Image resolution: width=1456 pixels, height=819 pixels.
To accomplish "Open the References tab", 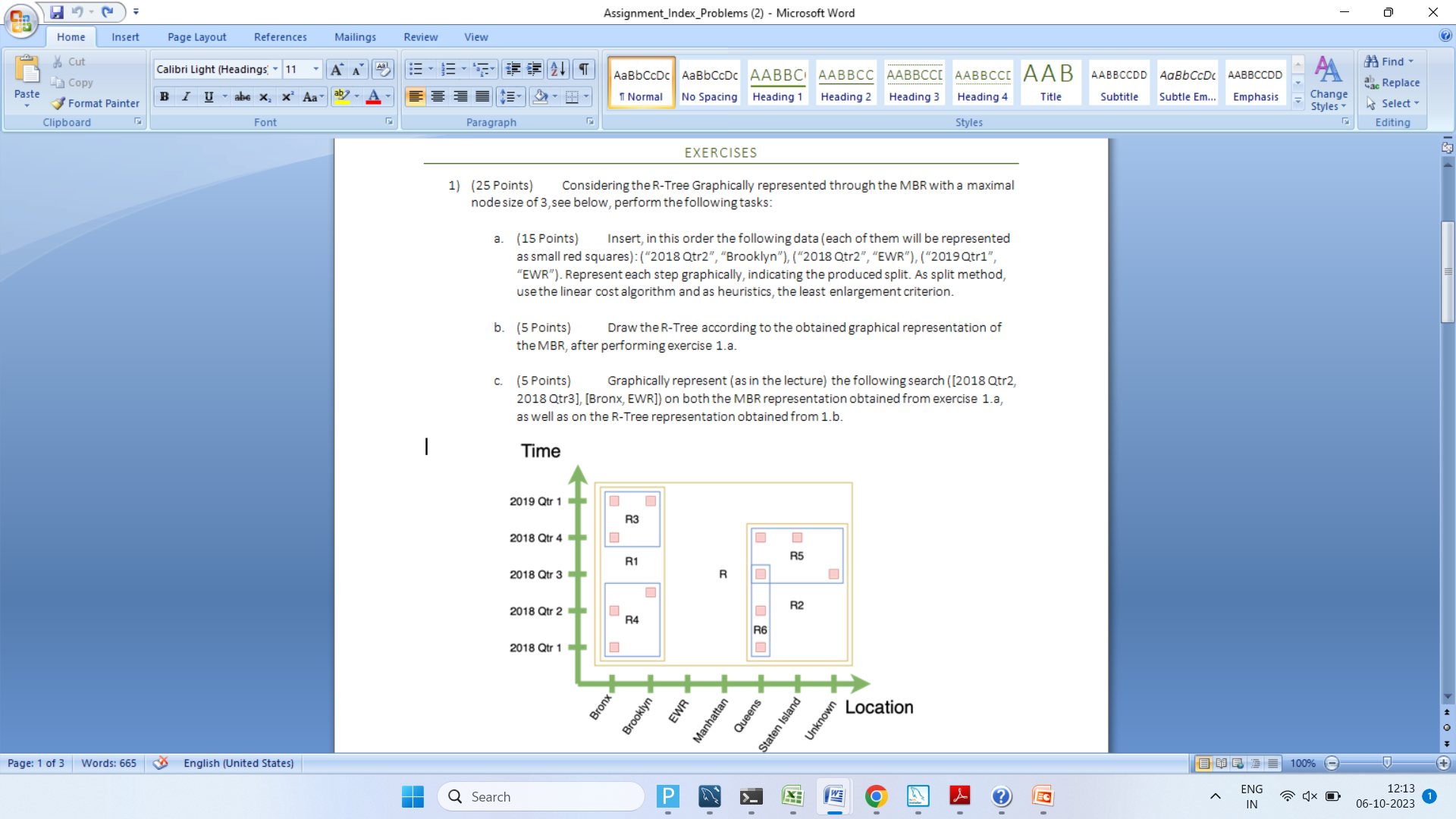I will click(x=280, y=36).
